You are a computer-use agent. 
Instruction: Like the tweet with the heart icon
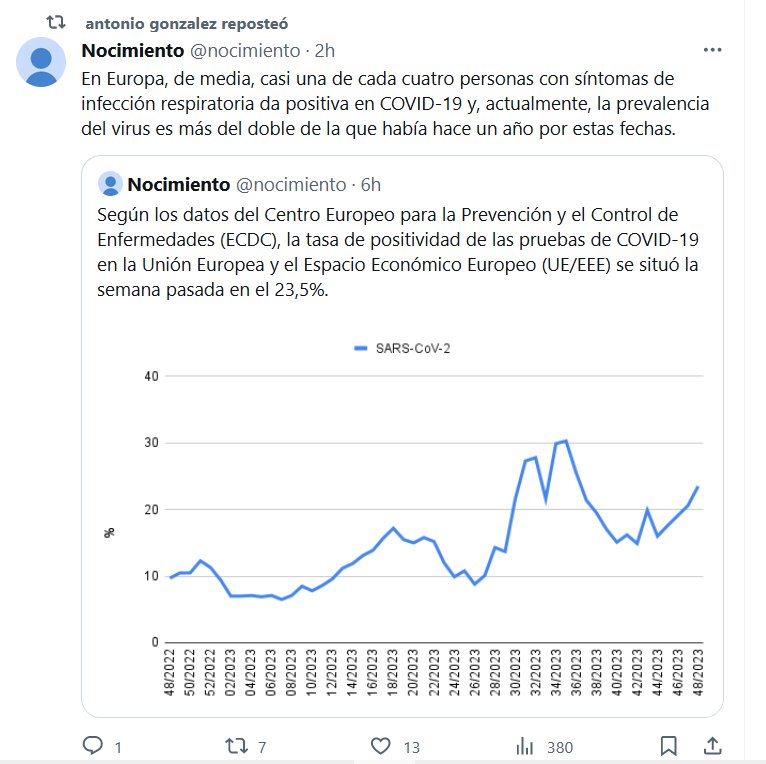380,746
